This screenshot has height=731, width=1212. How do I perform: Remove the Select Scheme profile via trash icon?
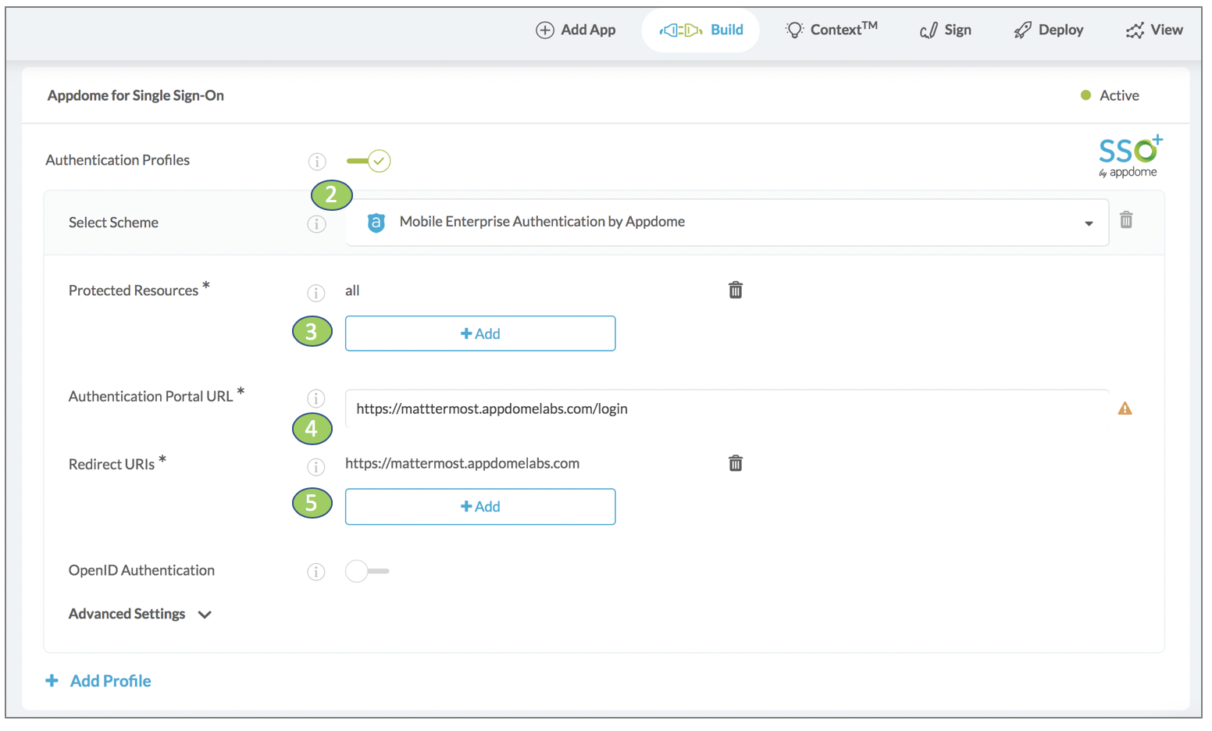click(1126, 220)
